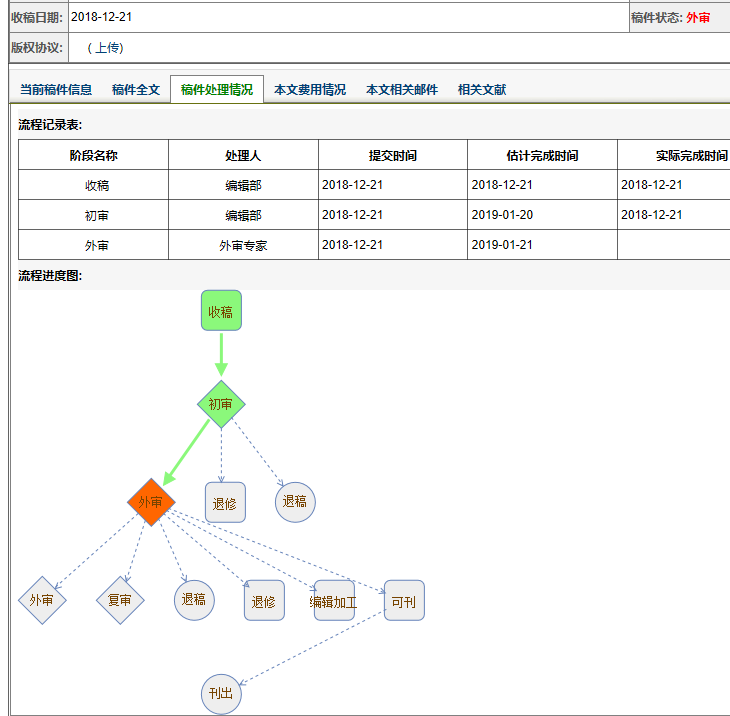Open the 稿件全文 tab
Viewport: 730px width, 716px height.
click(136, 89)
